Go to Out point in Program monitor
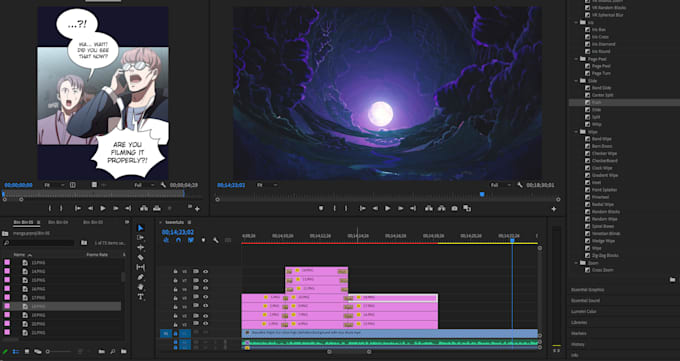The width and height of the screenshot is (680, 361). (413, 208)
